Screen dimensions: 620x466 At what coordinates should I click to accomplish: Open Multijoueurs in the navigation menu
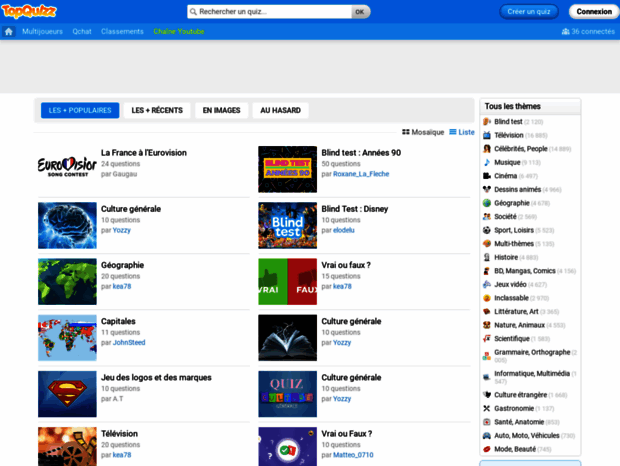pos(42,31)
